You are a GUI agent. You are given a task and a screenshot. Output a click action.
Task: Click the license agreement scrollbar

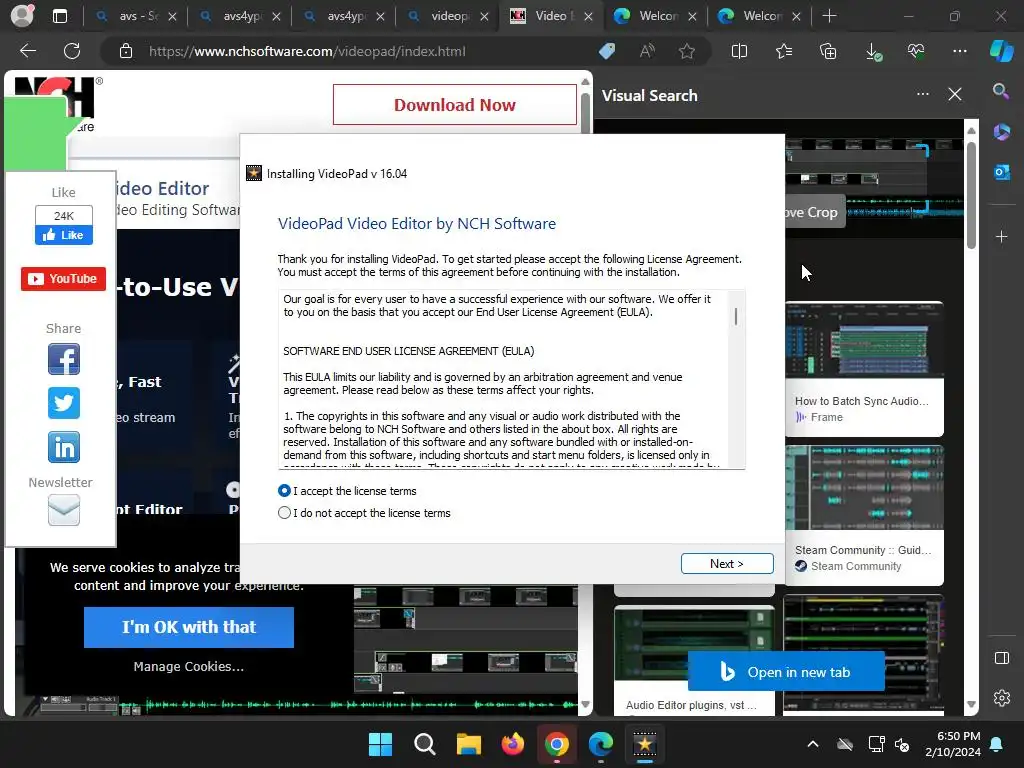pos(736,317)
